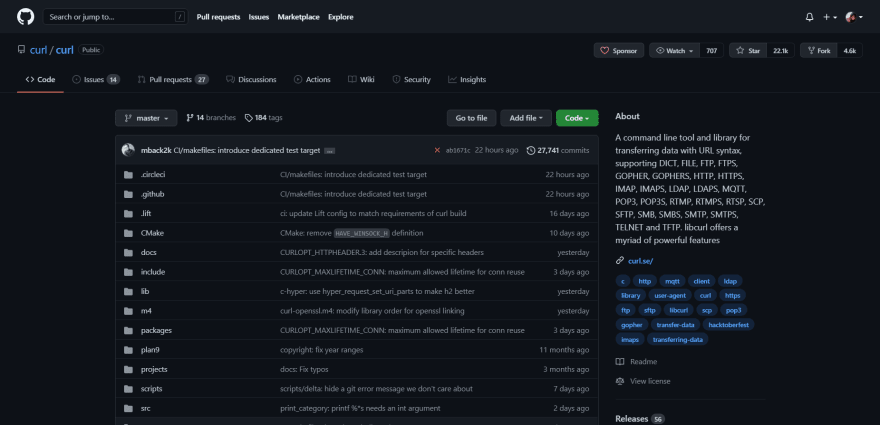
Task: Fork the repository
Action: (818, 51)
